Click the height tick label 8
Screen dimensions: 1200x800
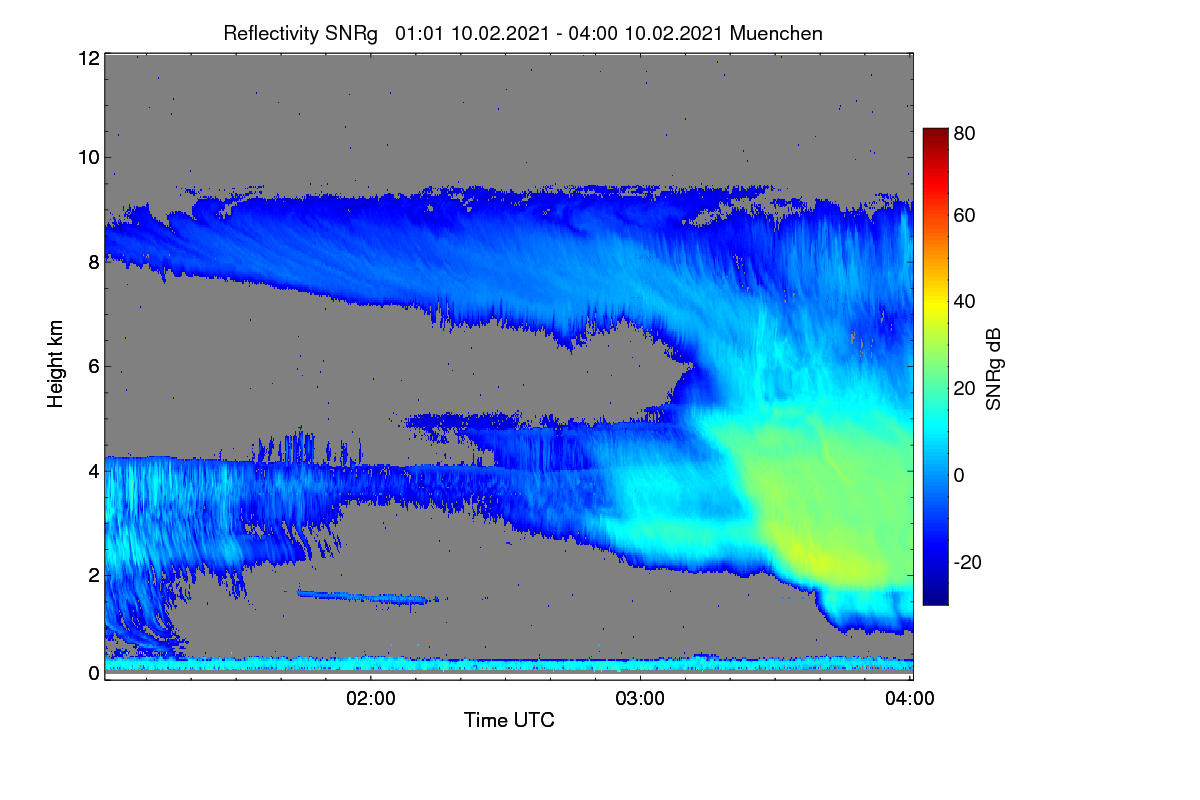[93, 262]
